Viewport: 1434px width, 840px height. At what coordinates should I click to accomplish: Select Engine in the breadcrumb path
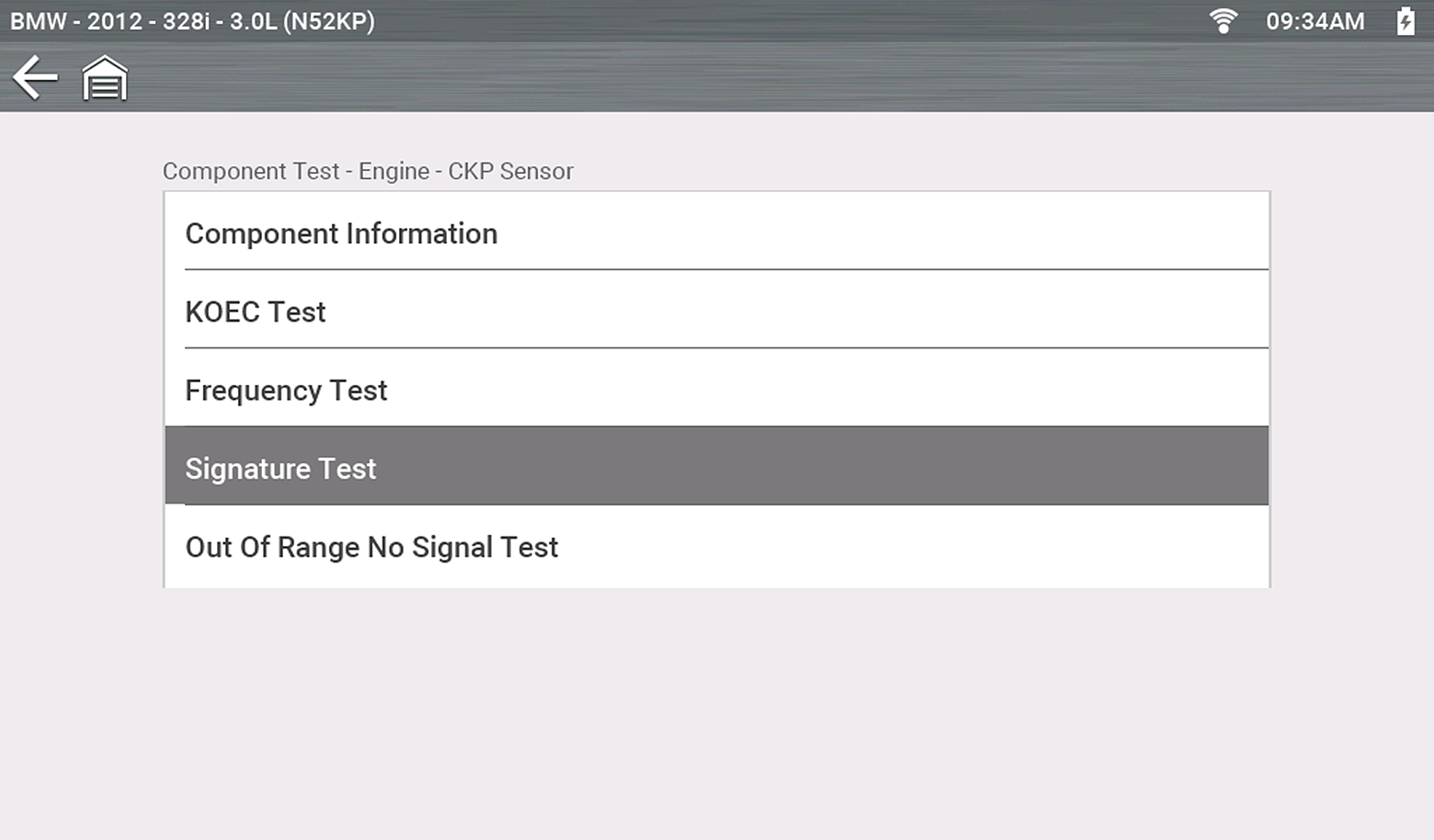393,172
